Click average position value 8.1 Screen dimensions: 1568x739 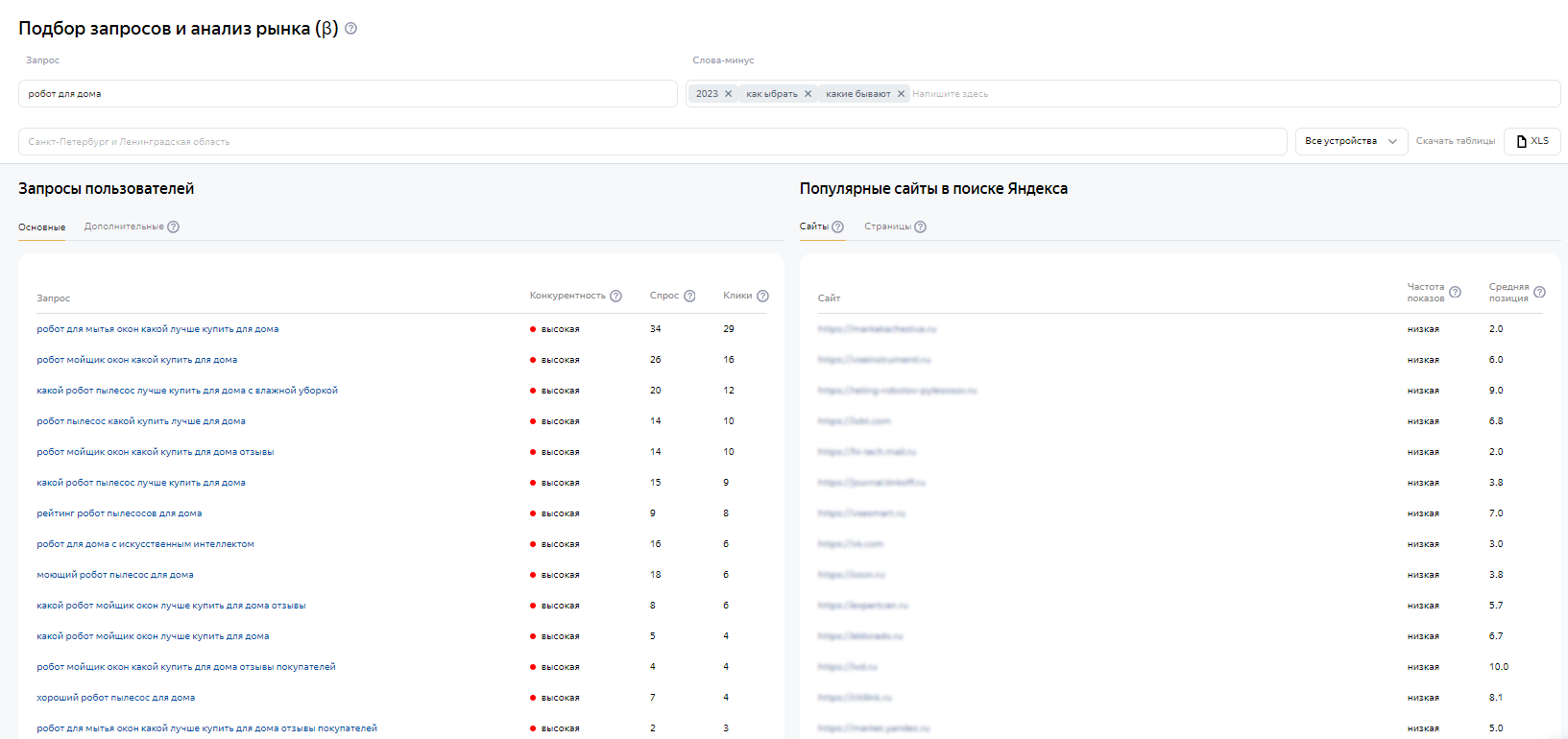(1496, 698)
